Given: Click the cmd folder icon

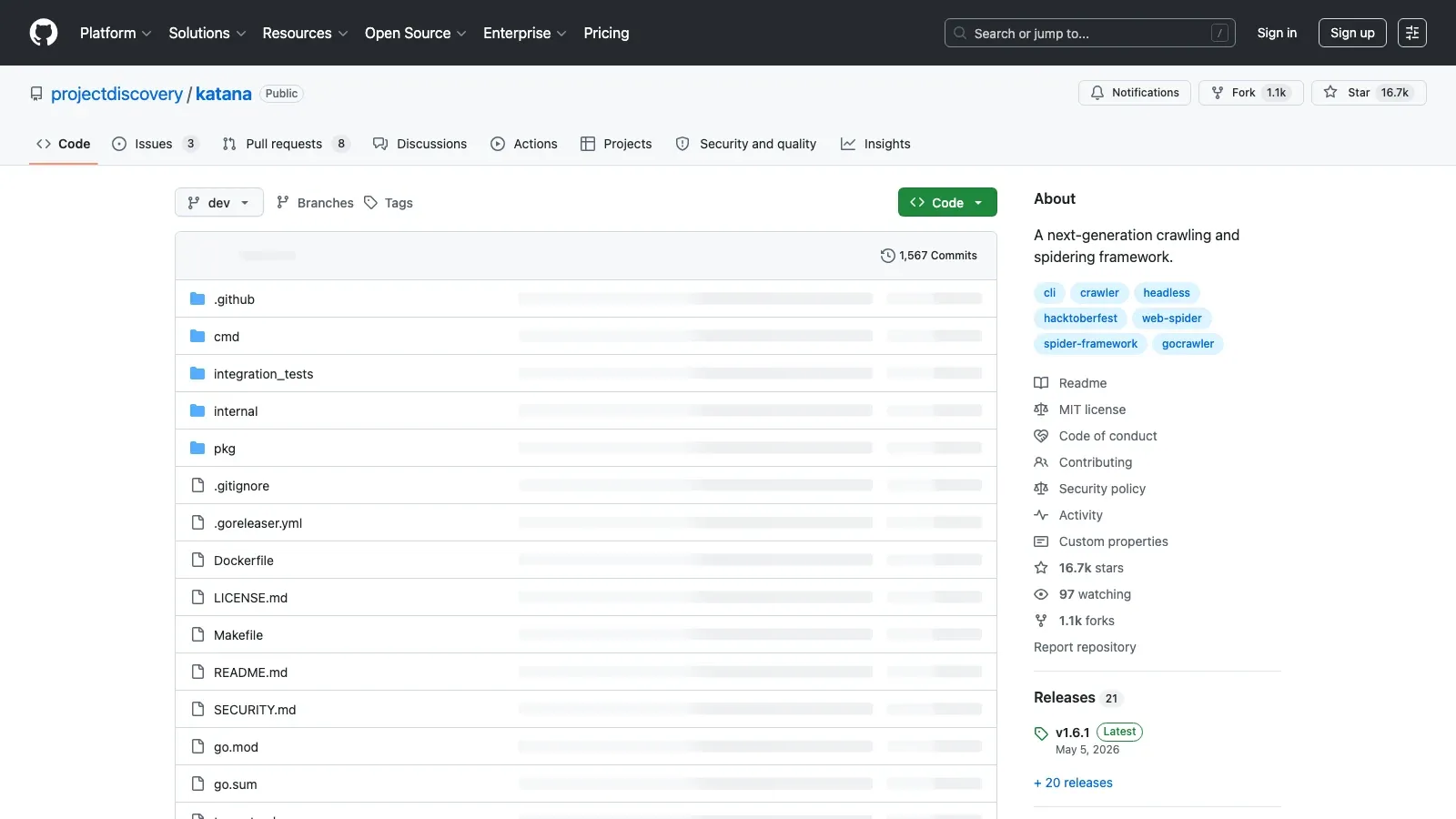Looking at the screenshot, I should pyautogui.click(x=197, y=336).
